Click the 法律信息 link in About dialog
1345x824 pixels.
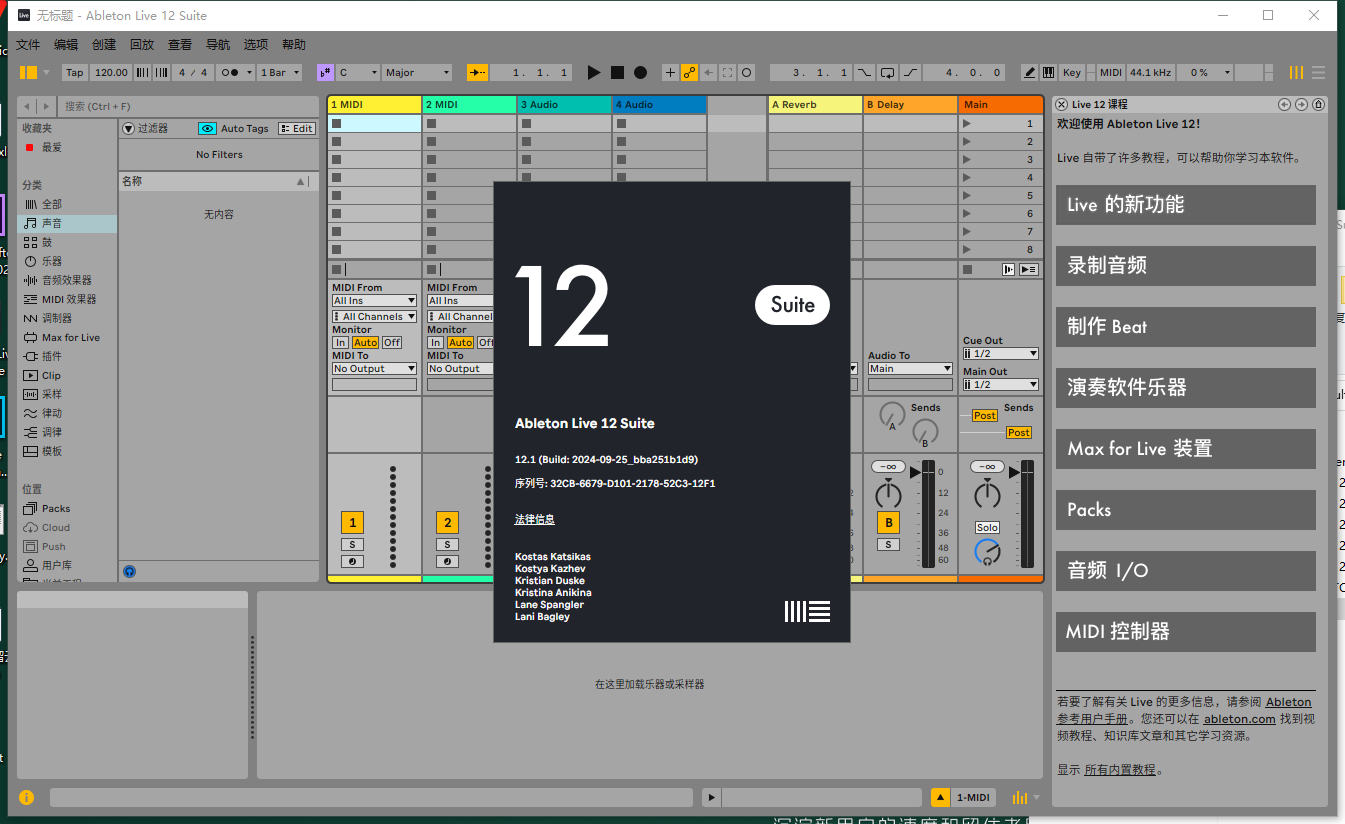[x=534, y=519]
